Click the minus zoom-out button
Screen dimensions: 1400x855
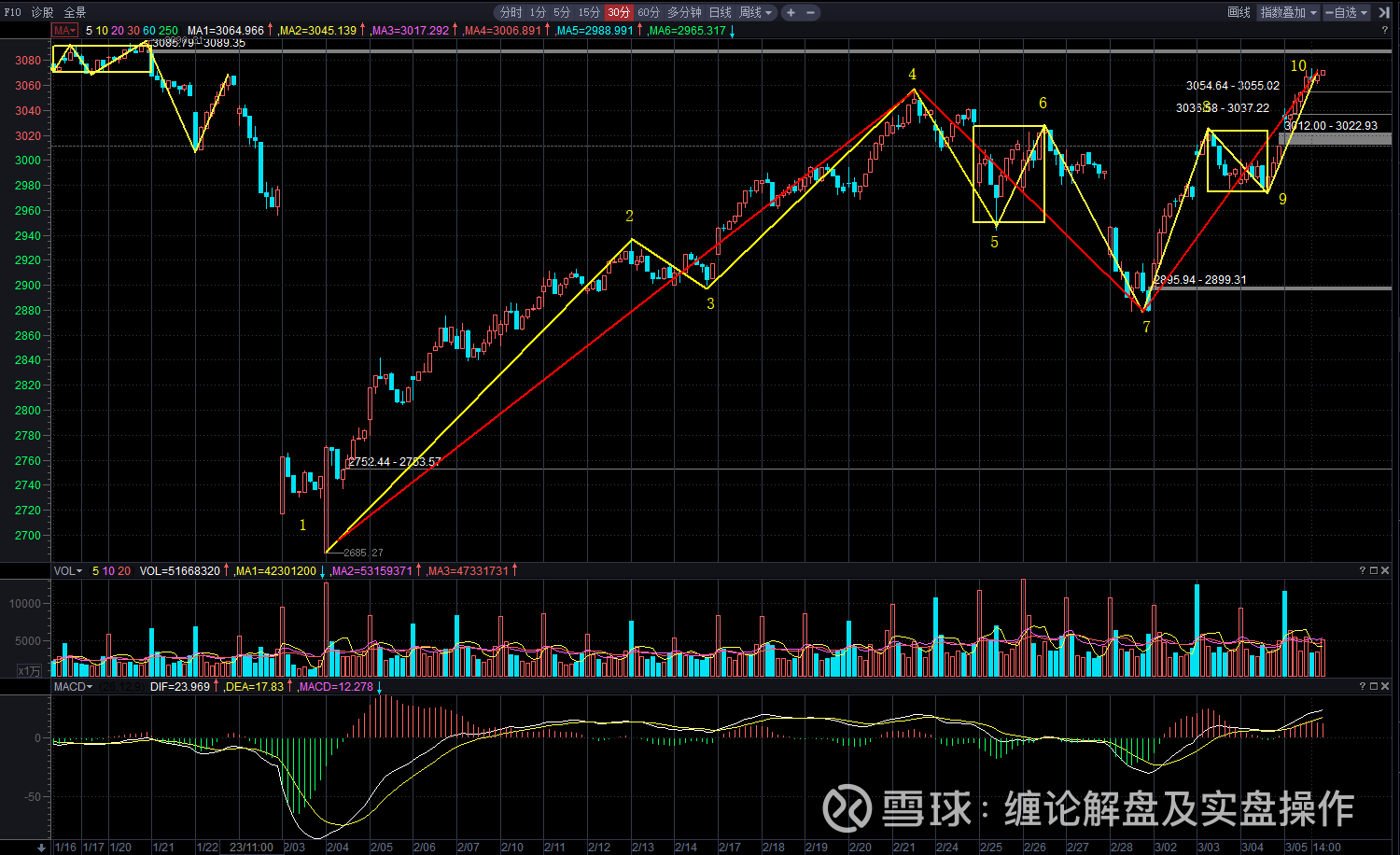(x=811, y=12)
